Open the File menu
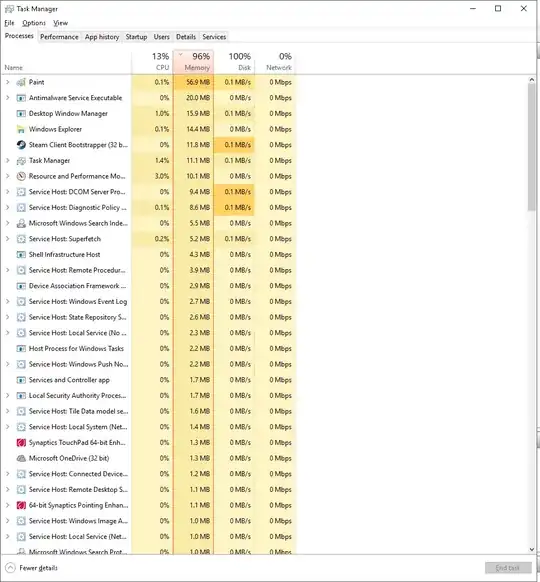The image size is (540, 582). [x=9, y=23]
